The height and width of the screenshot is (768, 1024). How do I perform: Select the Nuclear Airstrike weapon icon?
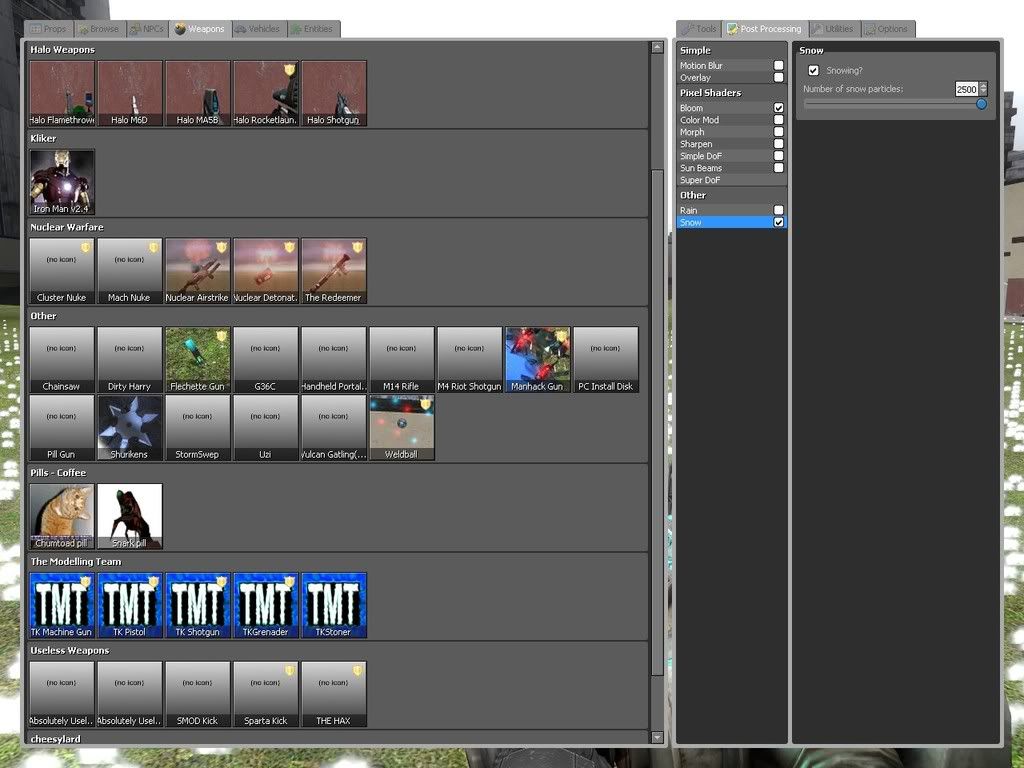(198, 269)
